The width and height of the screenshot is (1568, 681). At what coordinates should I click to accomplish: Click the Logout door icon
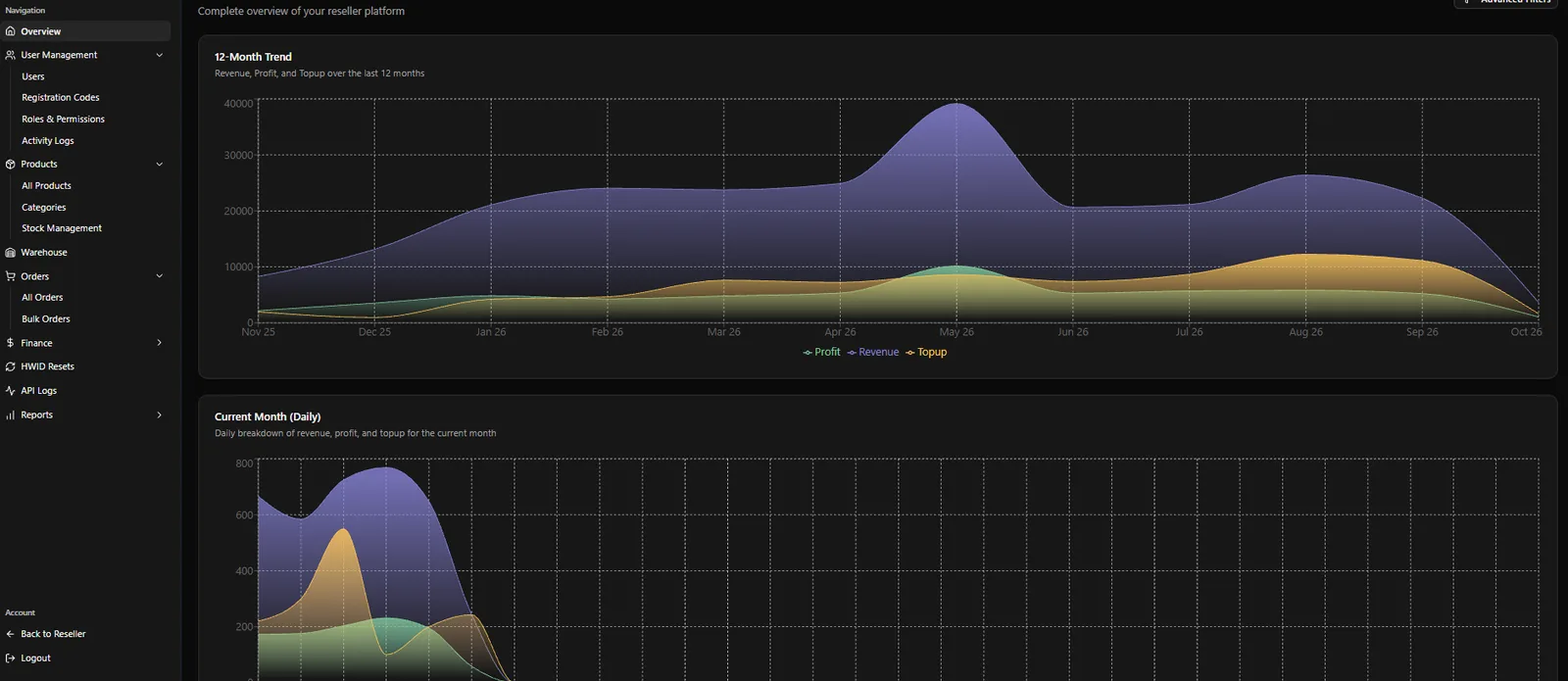[11, 658]
